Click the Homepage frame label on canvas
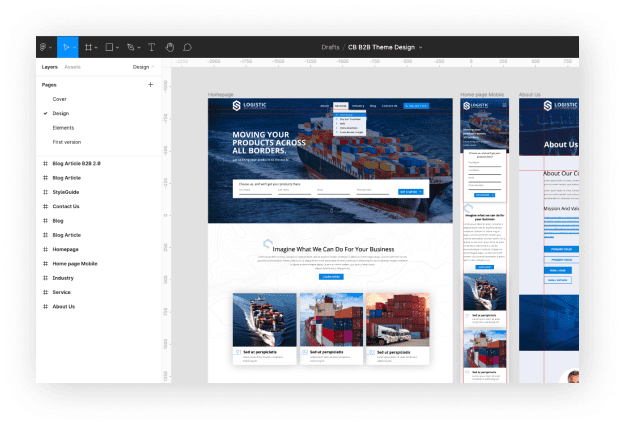Viewport: 623px width, 427px height. (x=221, y=95)
